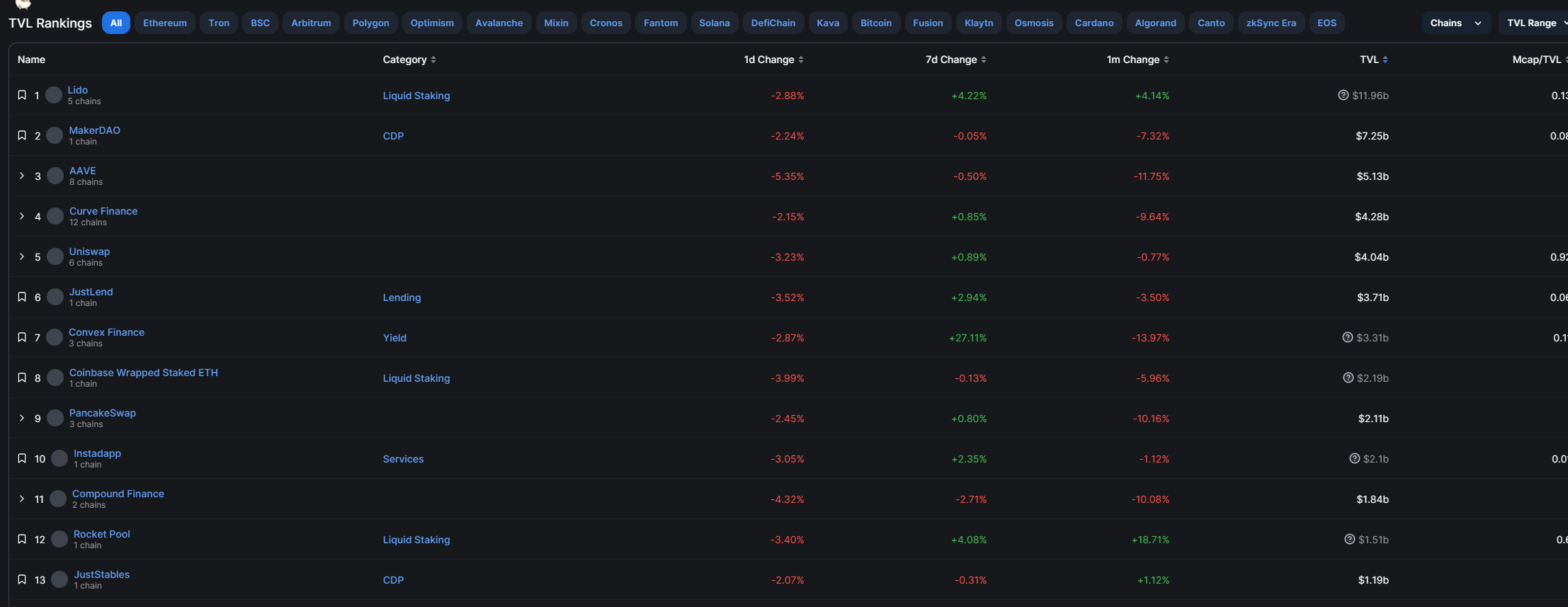Click the Coinbase Wrapped Staked ETH TVL help icon
This screenshot has height=607, width=1568.
point(1348,378)
